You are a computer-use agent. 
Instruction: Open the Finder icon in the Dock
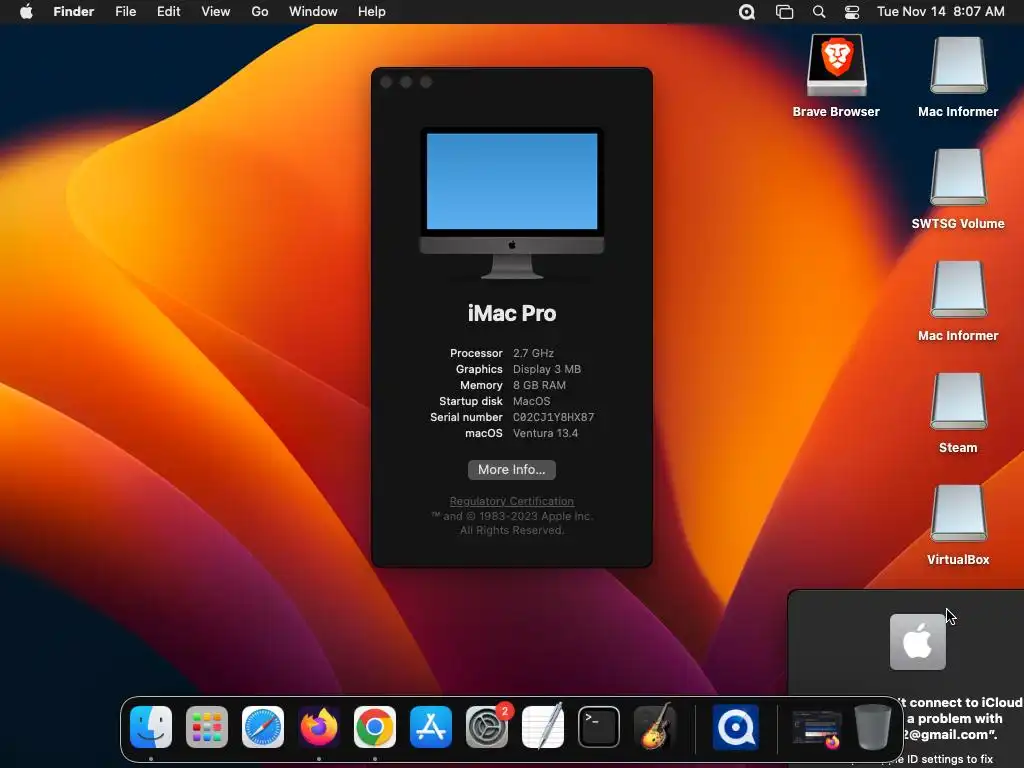(x=151, y=727)
